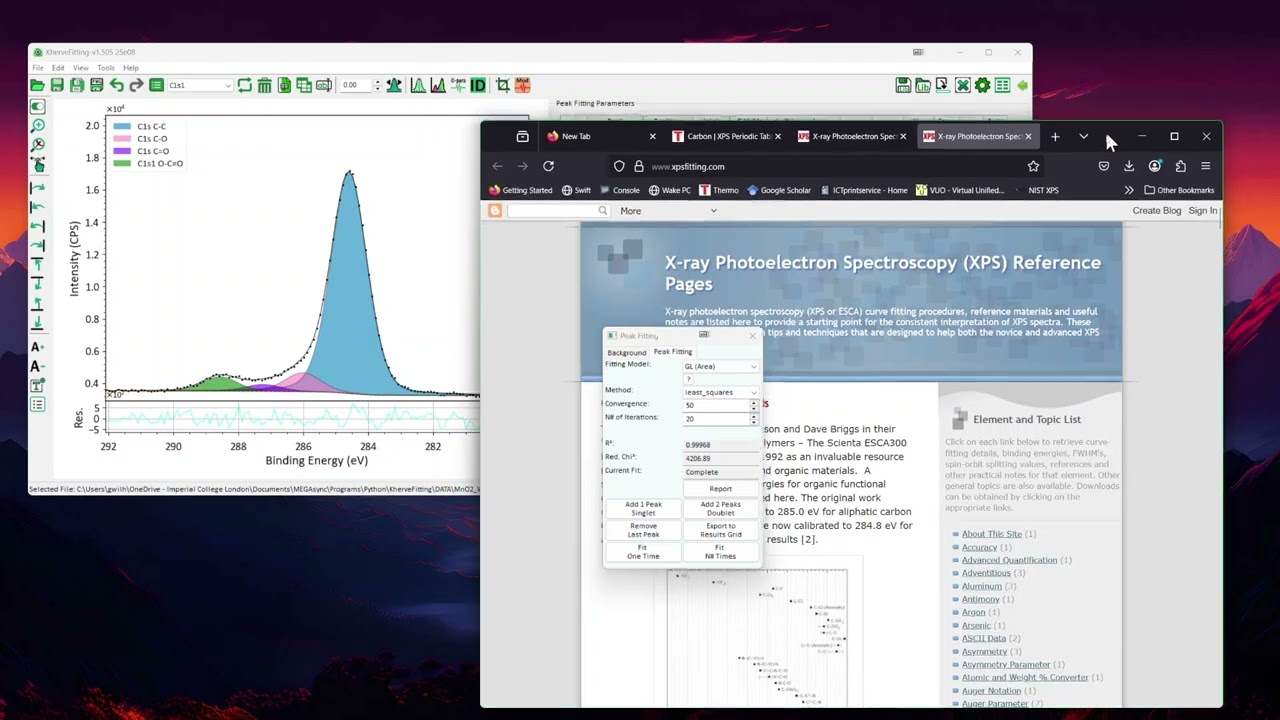Open the Tools menu in KherveFitting
The height and width of the screenshot is (720, 1280).
[105, 68]
